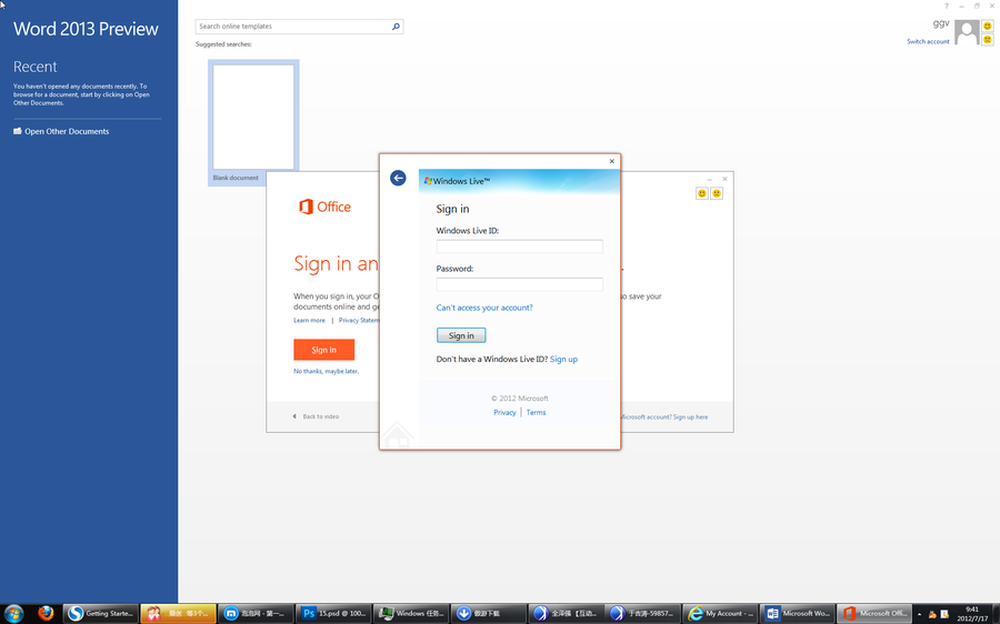Click the blue back arrow in Windows Live dialog
The width and height of the screenshot is (1000, 624).
point(398,178)
